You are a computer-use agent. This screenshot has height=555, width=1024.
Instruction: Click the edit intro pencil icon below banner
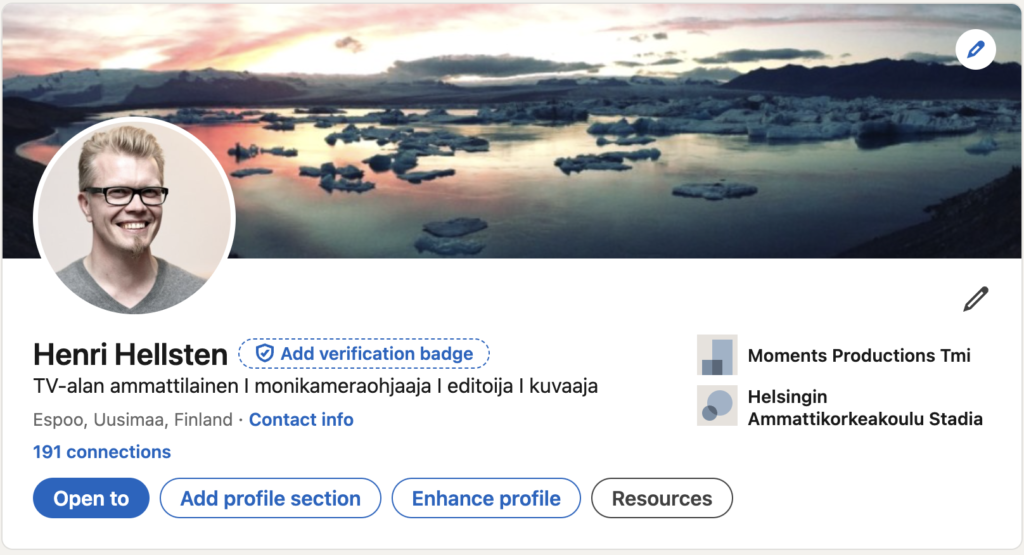point(975,299)
